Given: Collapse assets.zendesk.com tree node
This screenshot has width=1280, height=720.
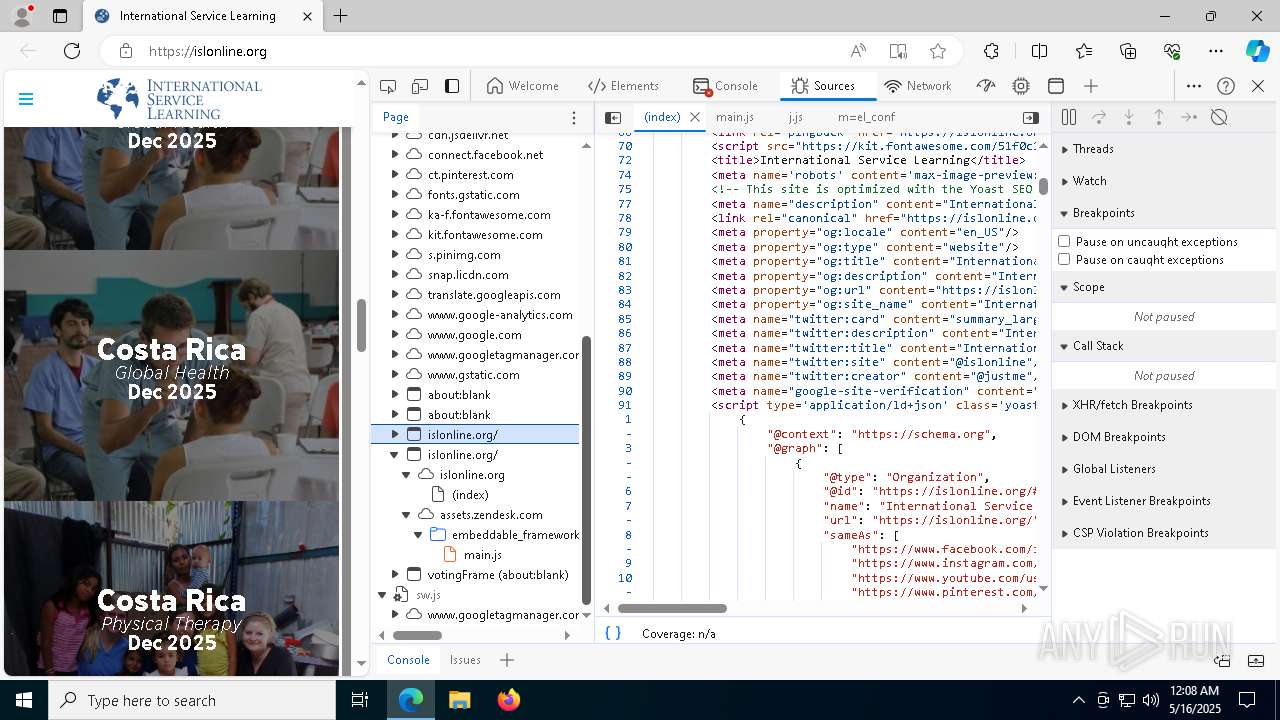Looking at the screenshot, I should click(406, 514).
